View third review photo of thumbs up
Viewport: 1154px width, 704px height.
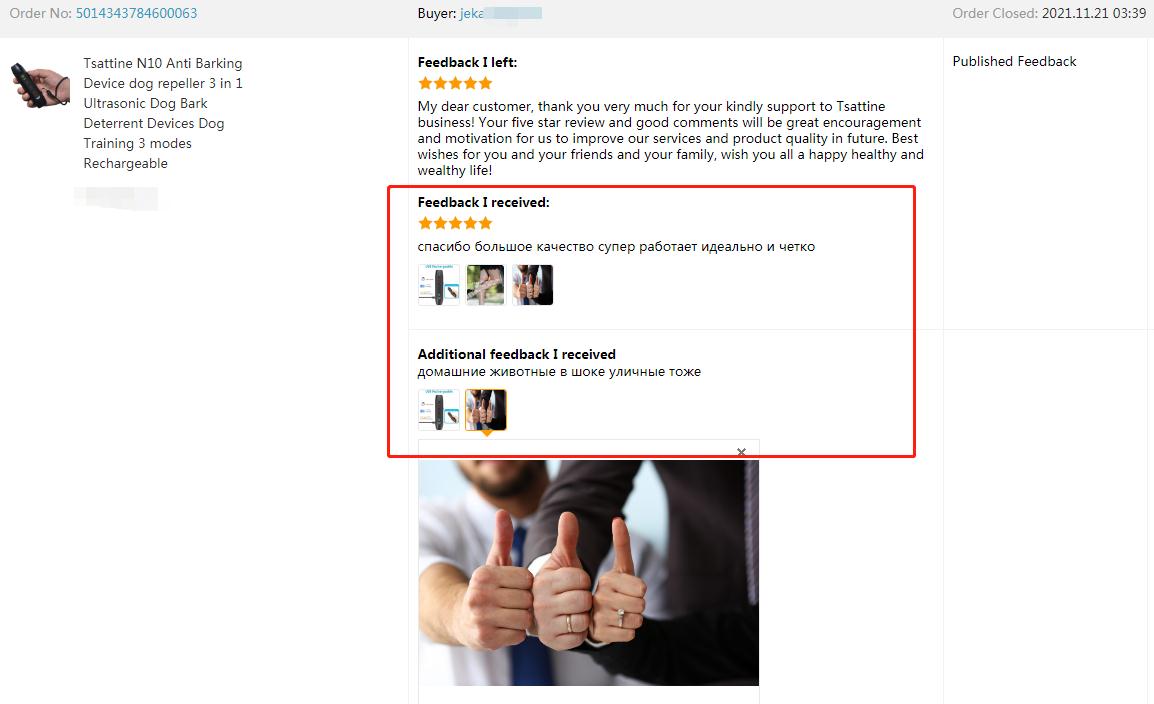pos(532,285)
